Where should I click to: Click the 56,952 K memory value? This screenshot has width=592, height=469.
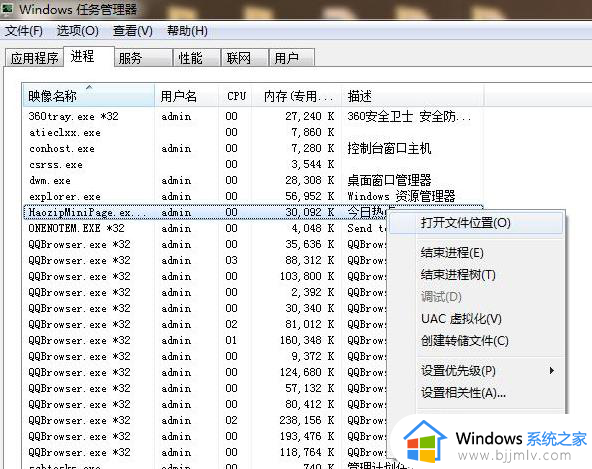coord(310,196)
